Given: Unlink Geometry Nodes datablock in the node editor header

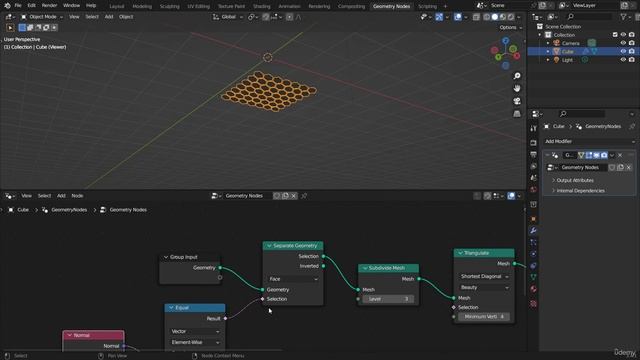Looking at the screenshot, I should point(293,196).
